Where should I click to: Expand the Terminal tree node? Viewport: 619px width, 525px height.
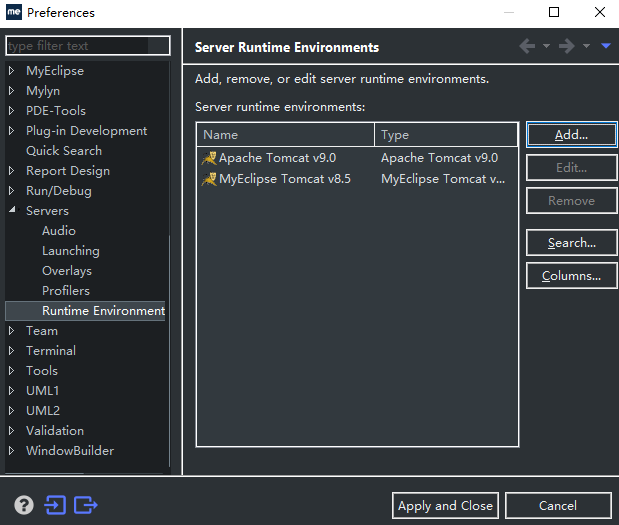pyautogui.click(x=11, y=351)
